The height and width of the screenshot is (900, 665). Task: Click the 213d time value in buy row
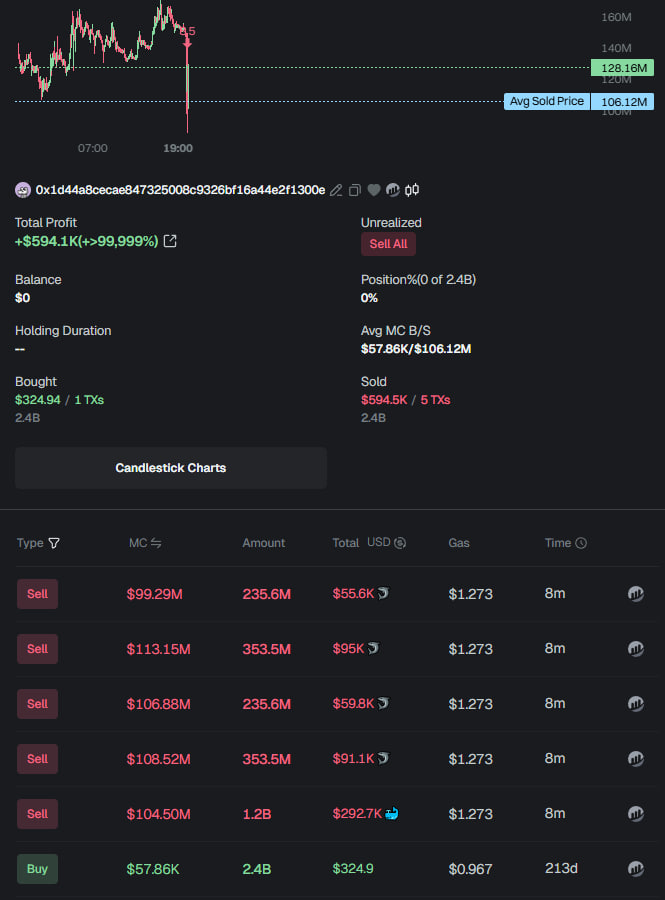[561, 868]
